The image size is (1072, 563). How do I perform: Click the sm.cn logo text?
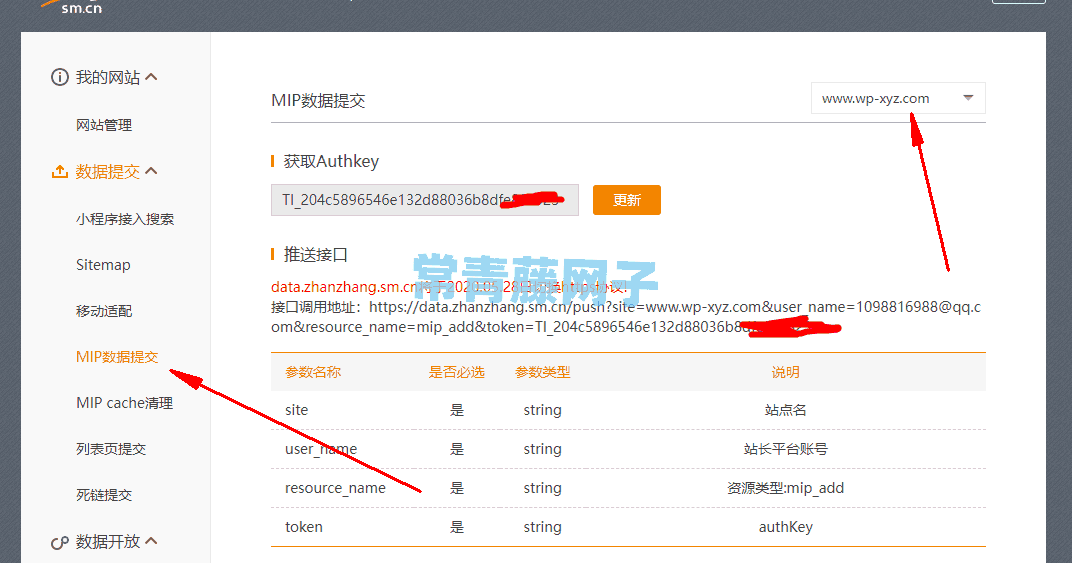(81, 8)
